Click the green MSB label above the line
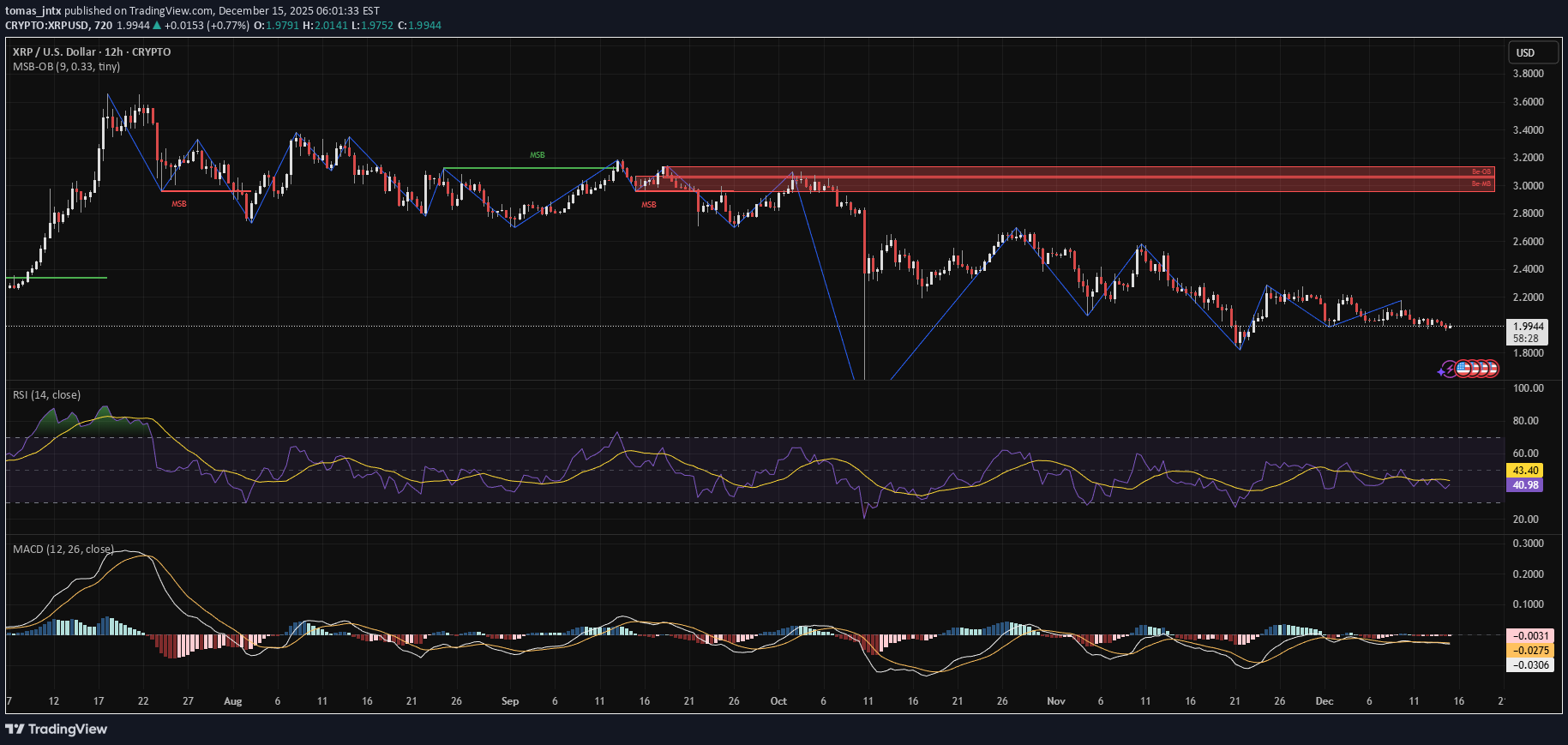 point(537,155)
